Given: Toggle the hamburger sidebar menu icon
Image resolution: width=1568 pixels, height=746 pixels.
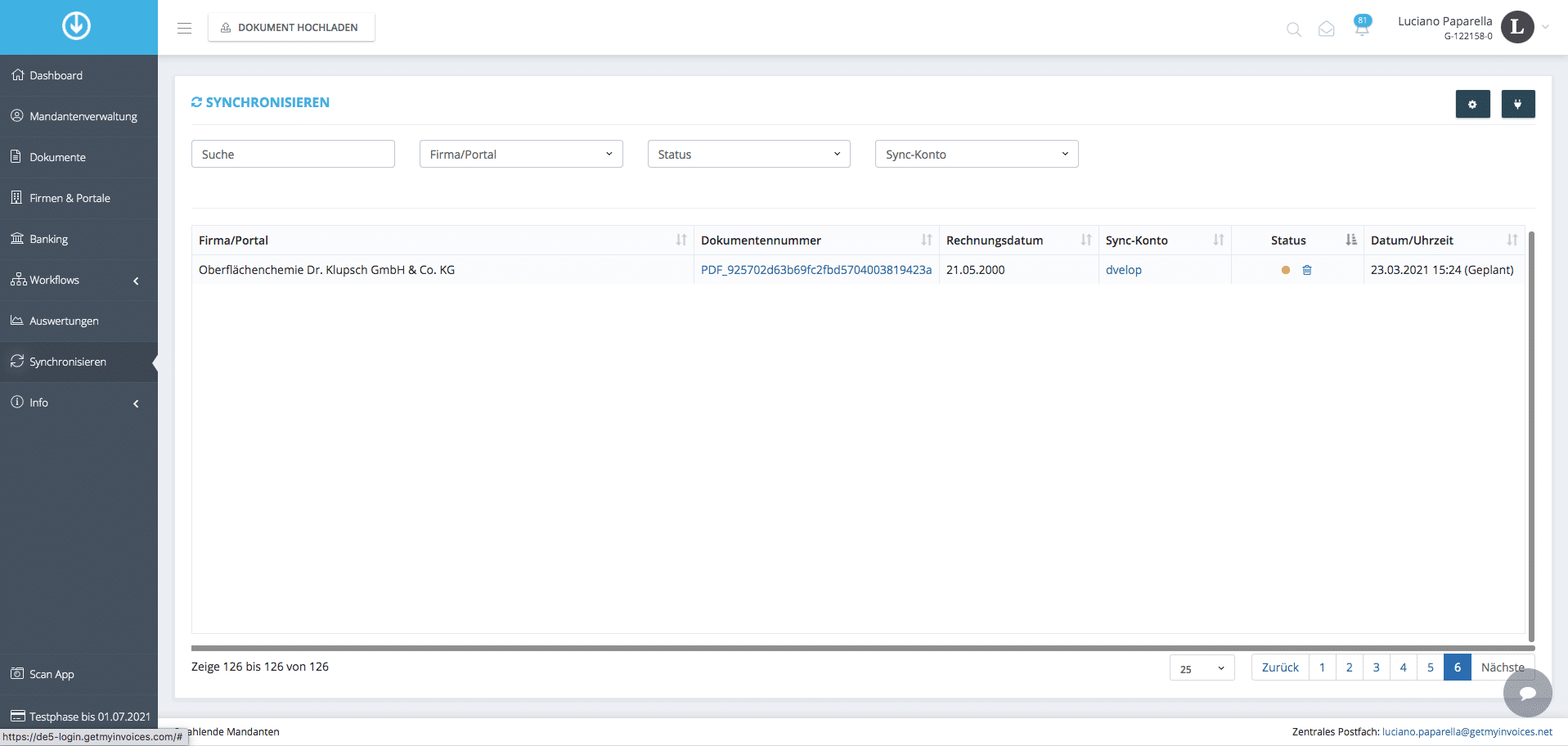Looking at the screenshot, I should 184,28.
